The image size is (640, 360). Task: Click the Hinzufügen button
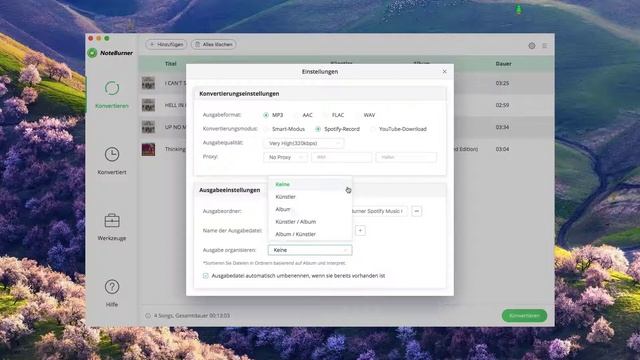pos(166,44)
